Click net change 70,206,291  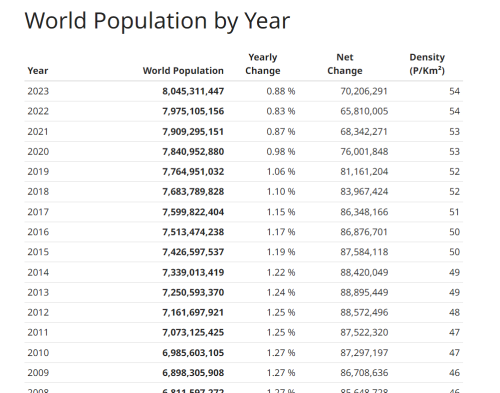364,91
